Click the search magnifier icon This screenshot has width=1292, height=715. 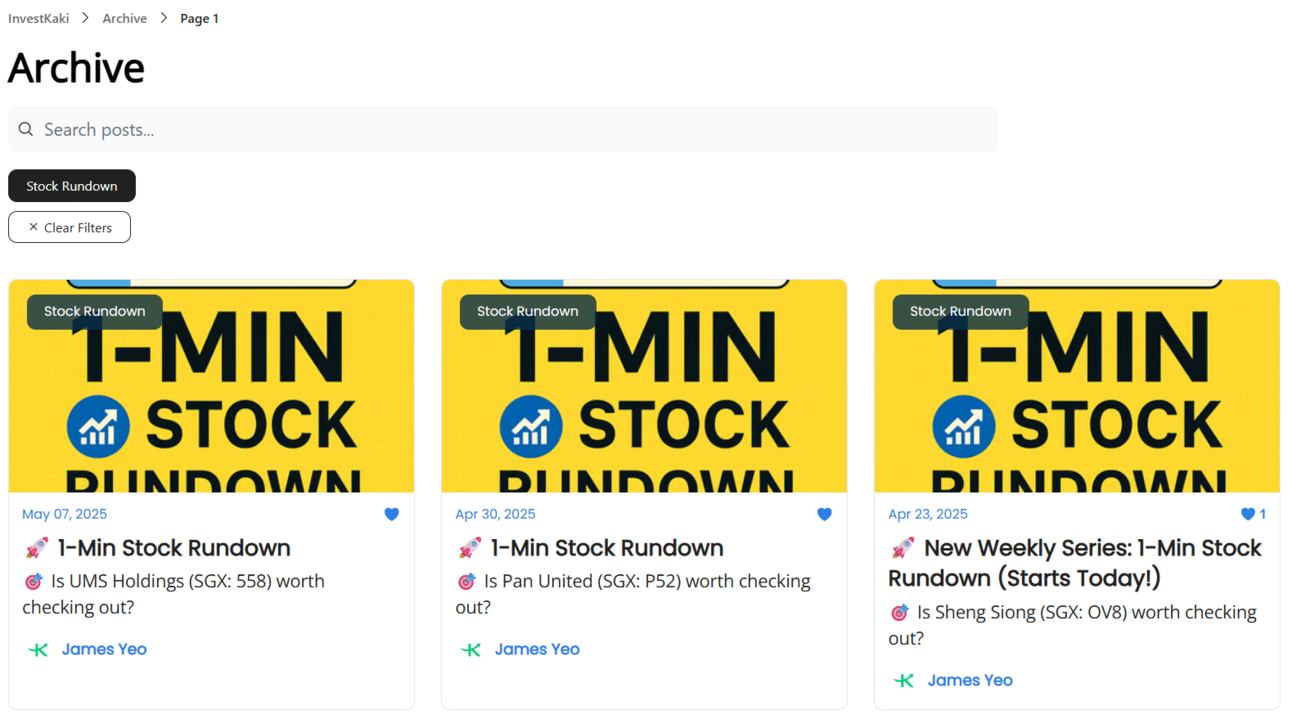tap(26, 129)
